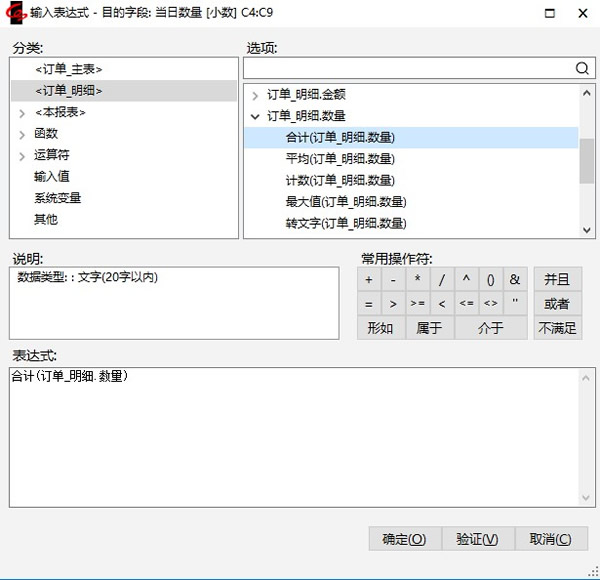The width and height of the screenshot is (600, 580).
Task: Choose 转文字(订单_明细.数量) option
Action: (x=346, y=223)
